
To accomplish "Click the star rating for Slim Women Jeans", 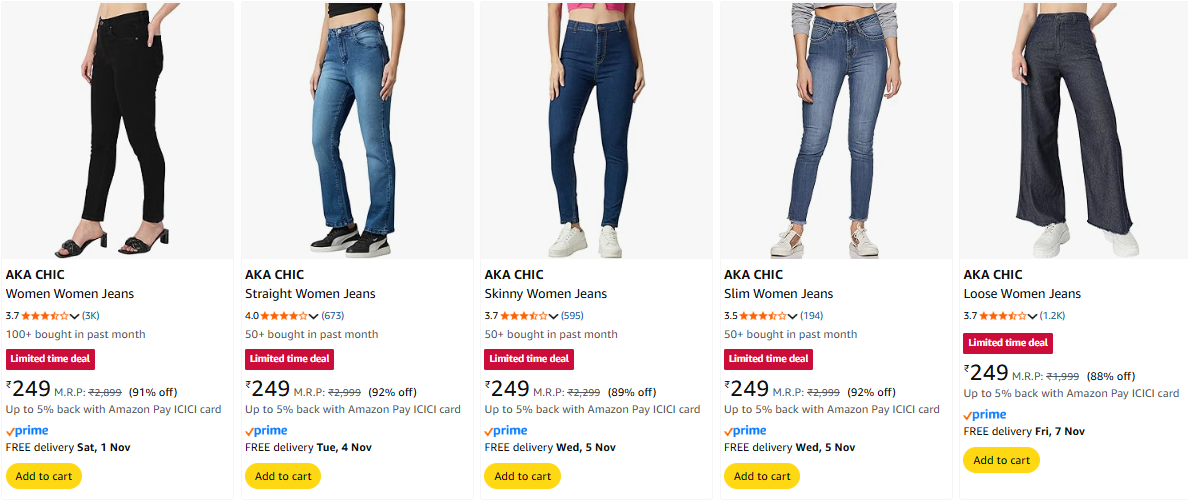I will (764, 316).
